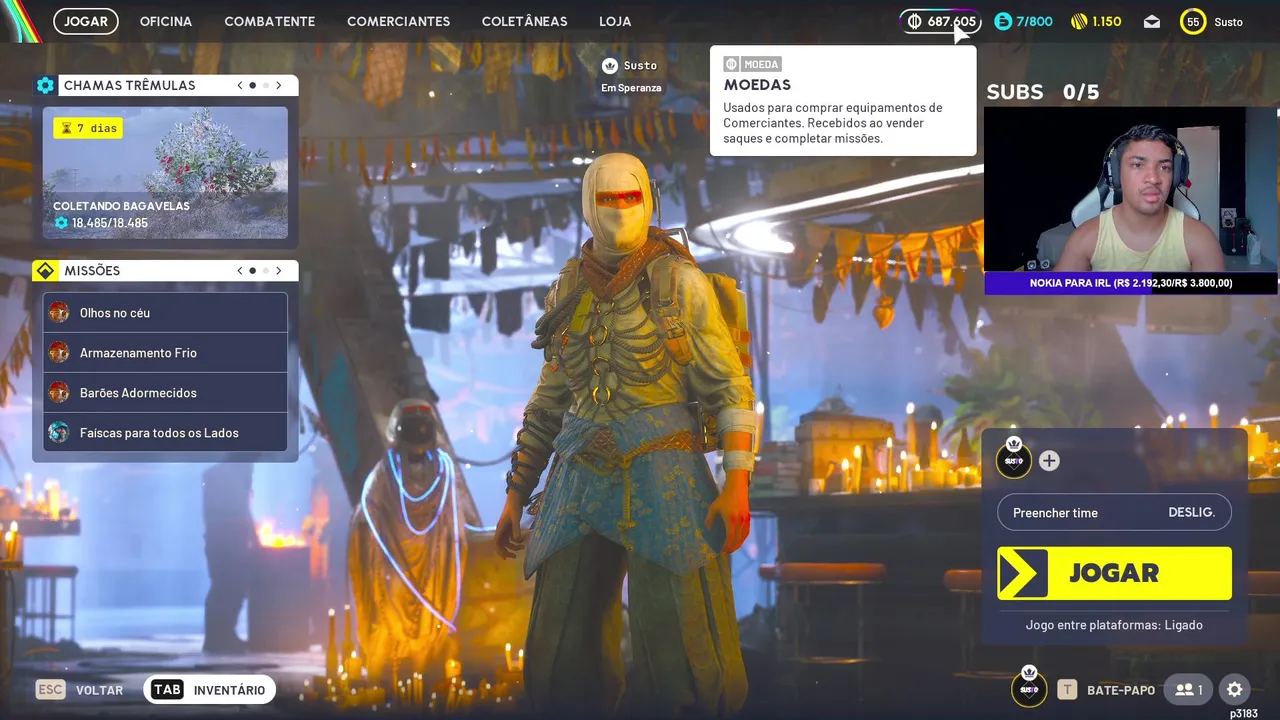Click the Barões Adormecidos trader portrait icon
The image size is (1280, 720).
pos(59,392)
